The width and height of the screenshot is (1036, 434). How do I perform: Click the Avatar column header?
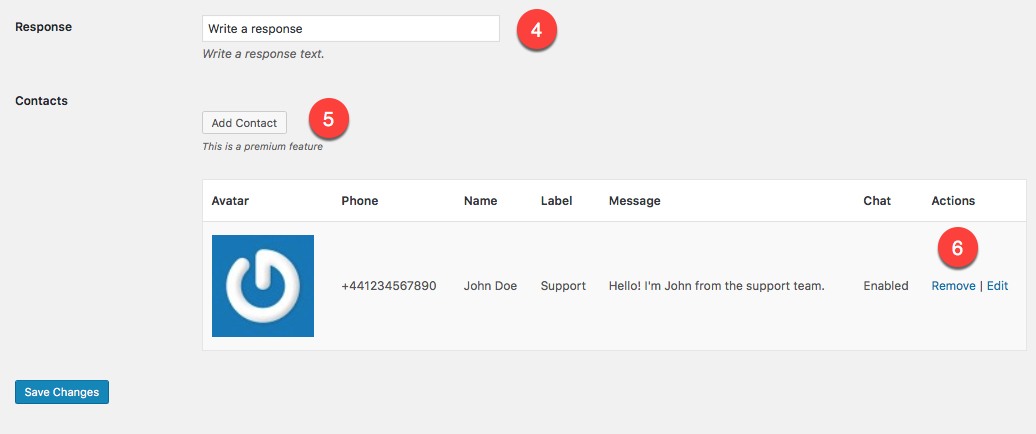(230, 201)
